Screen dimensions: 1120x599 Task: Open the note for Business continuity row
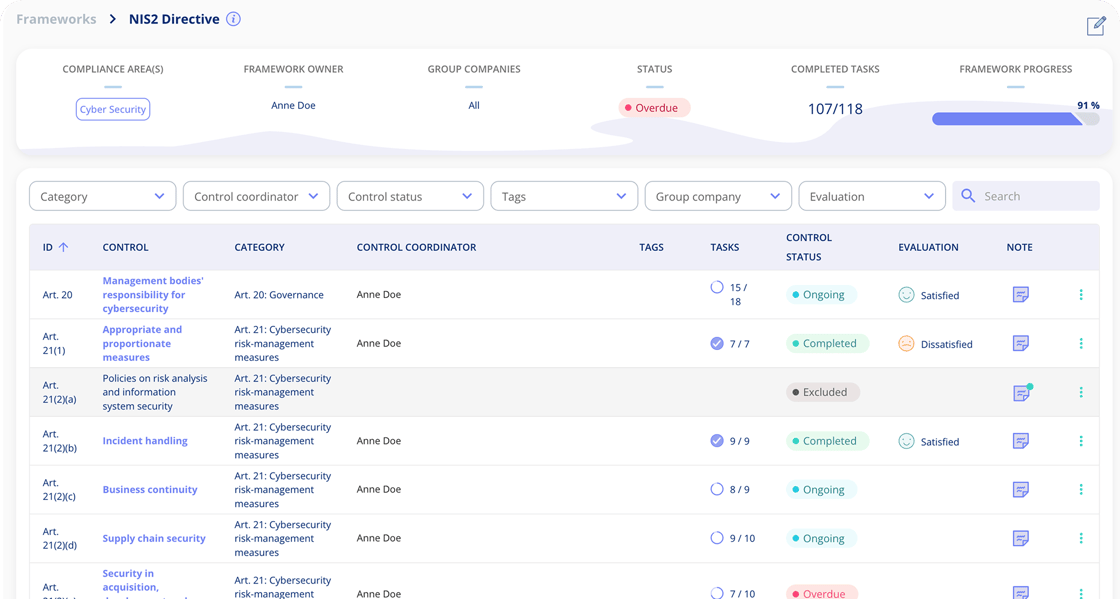(1021, 490)
